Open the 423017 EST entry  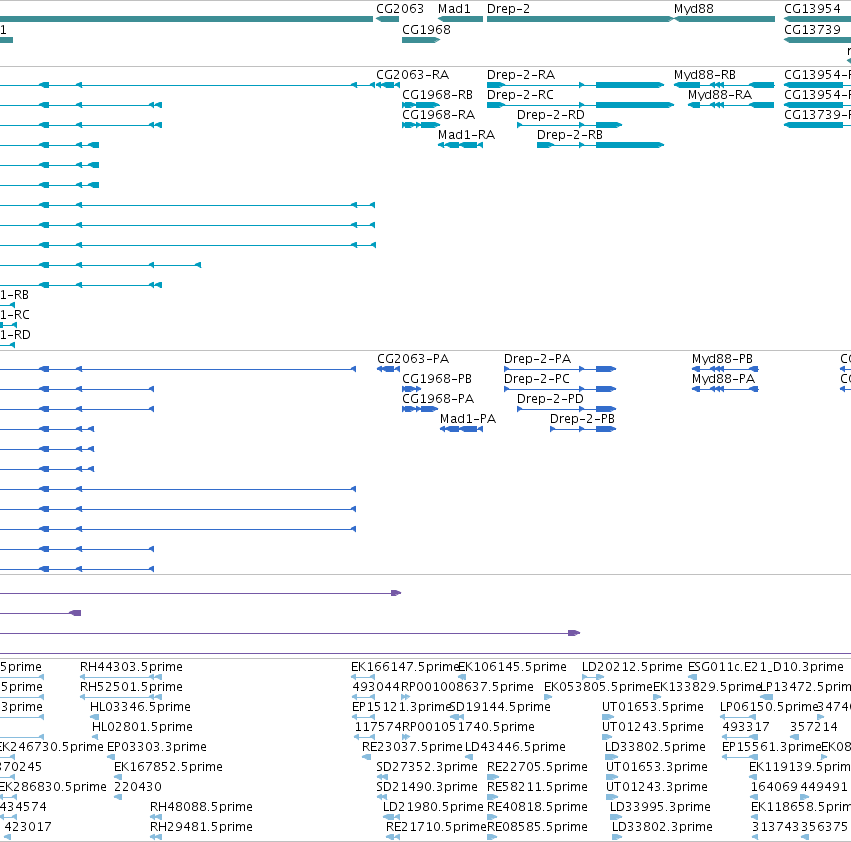pos(28,827)
